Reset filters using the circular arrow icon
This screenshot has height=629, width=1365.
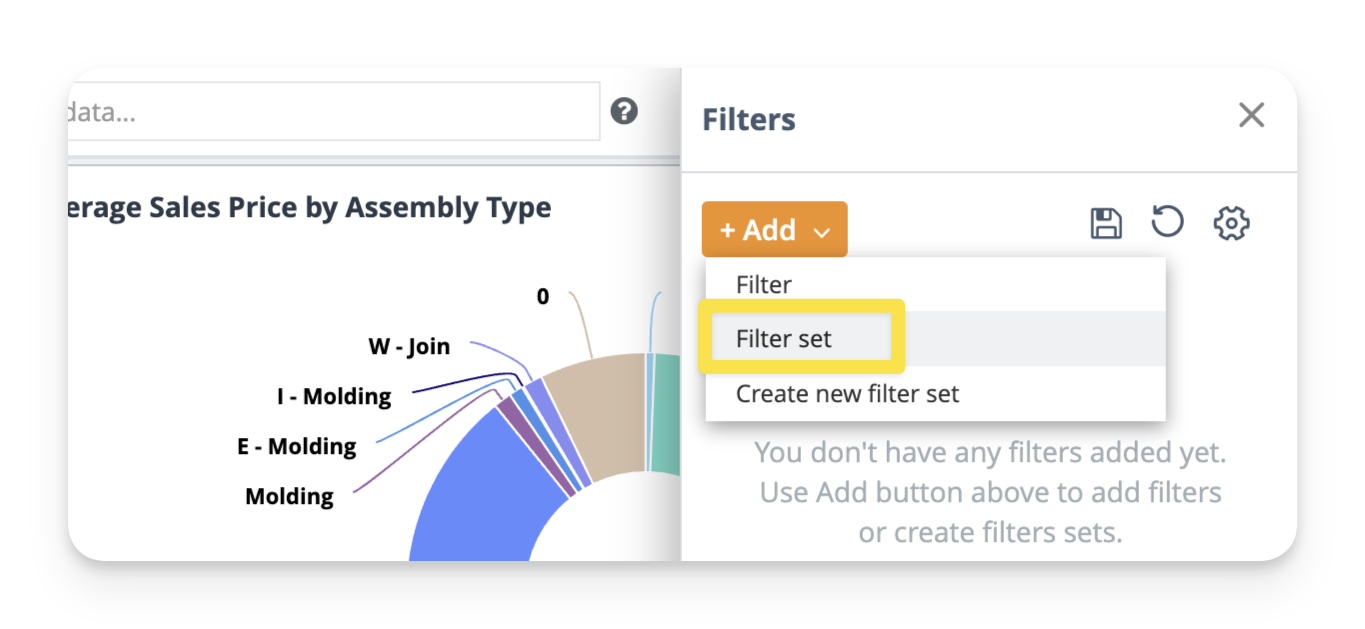(1167, 222)
